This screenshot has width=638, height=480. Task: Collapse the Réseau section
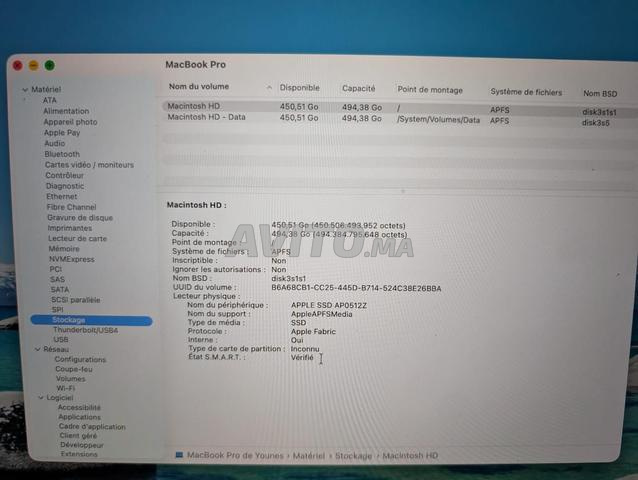pos(37,350)
